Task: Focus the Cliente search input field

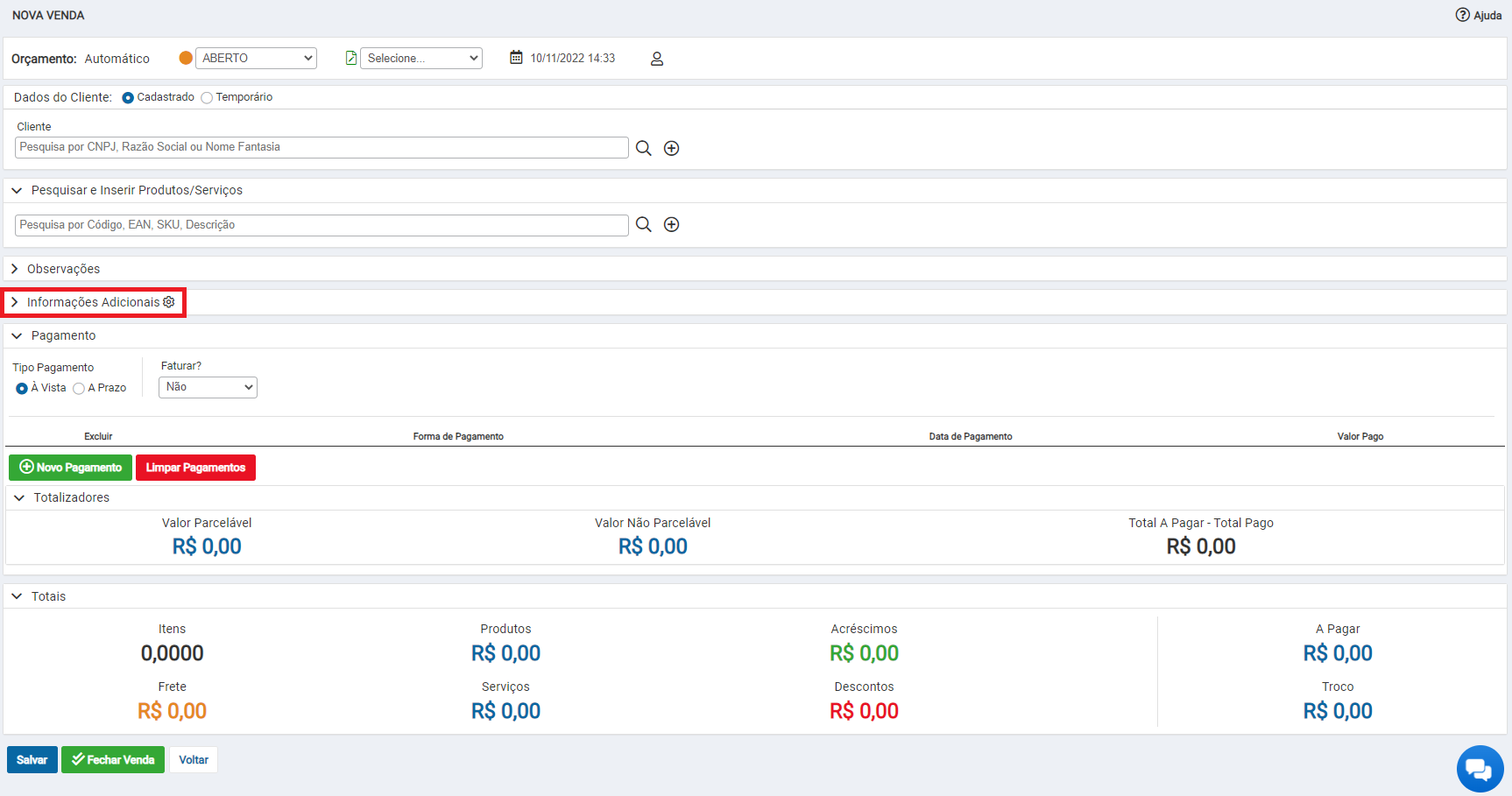Action: (x=321, y=147)
